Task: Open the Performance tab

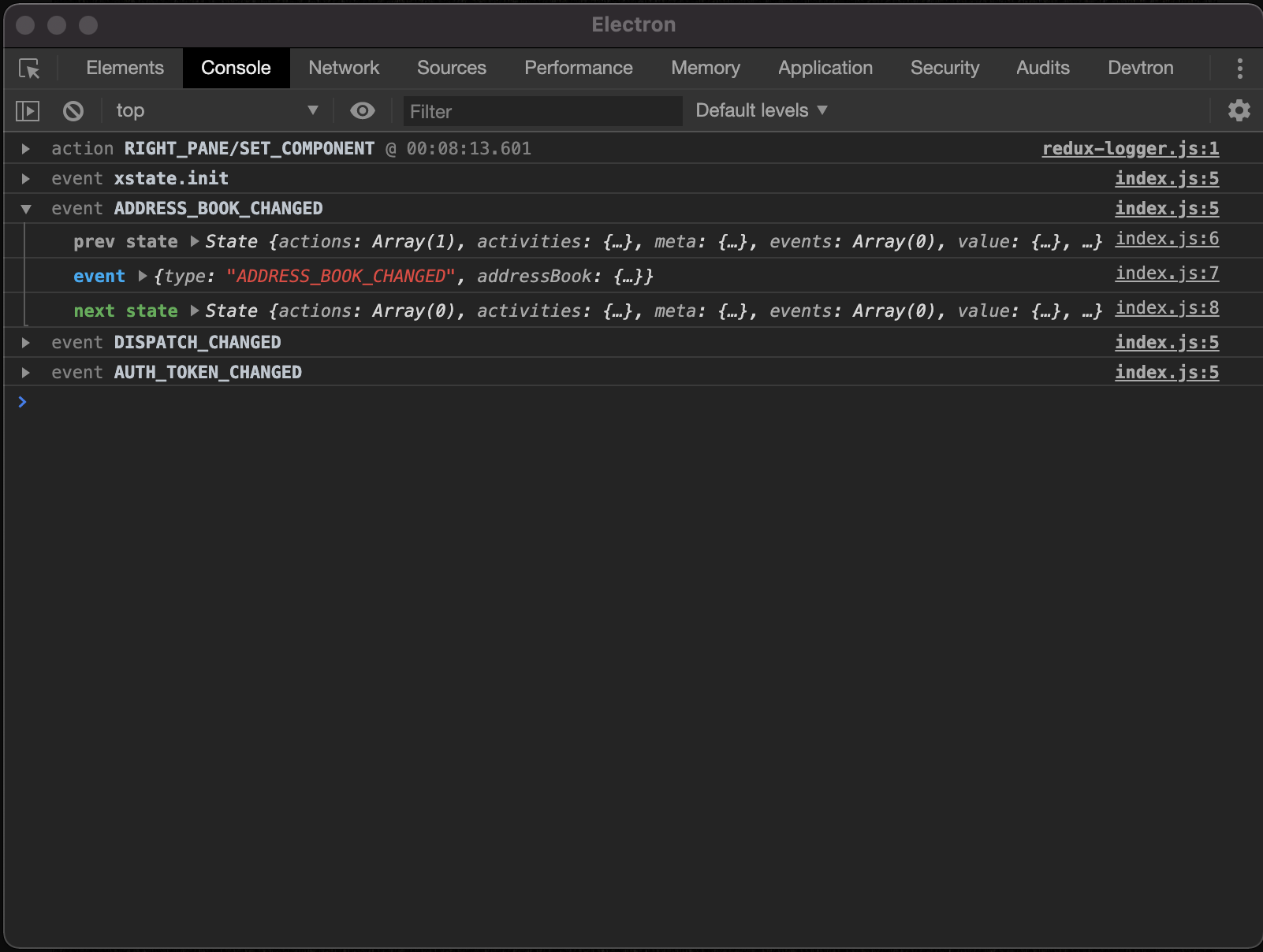Action: click(x=579, y=68)
